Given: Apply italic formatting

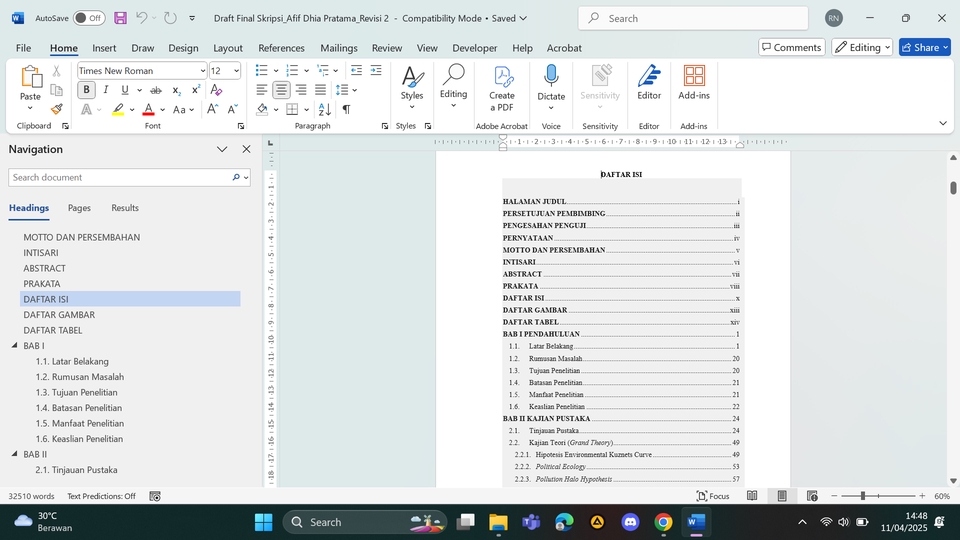Looking at the screenshot, I should (105, 90).
